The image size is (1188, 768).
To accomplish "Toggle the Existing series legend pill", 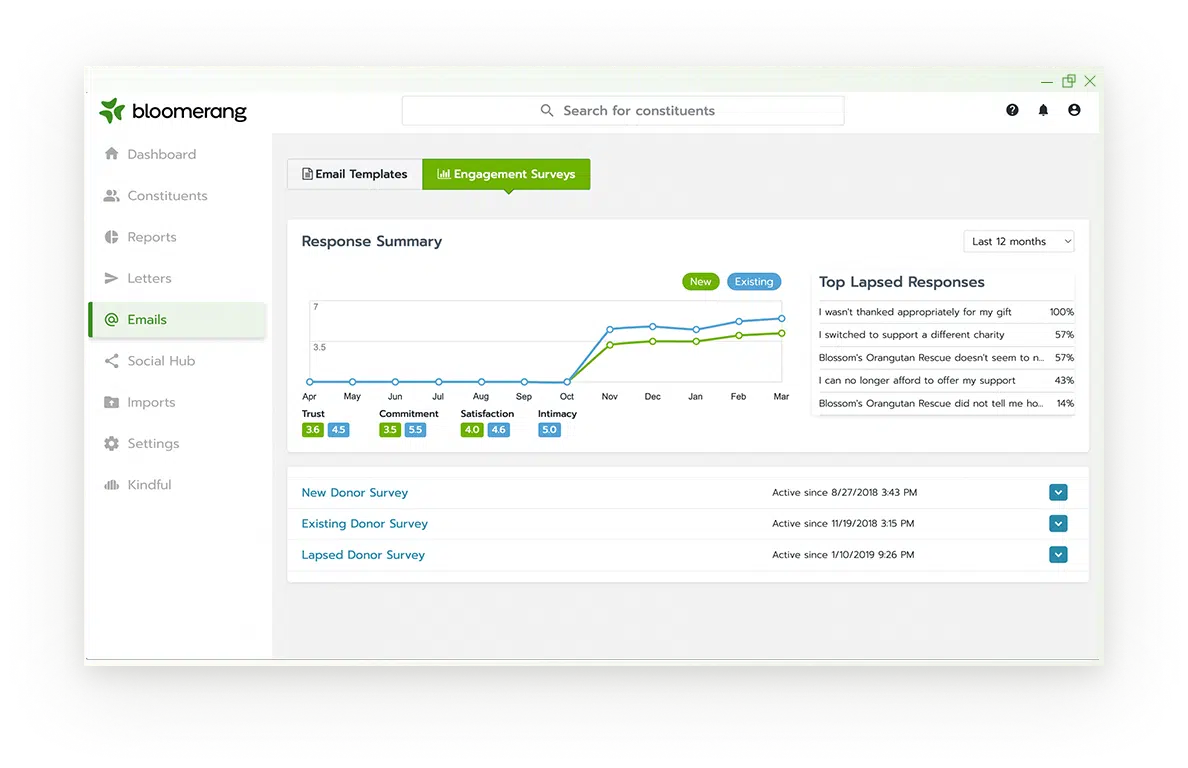I will tap(754, 282).
